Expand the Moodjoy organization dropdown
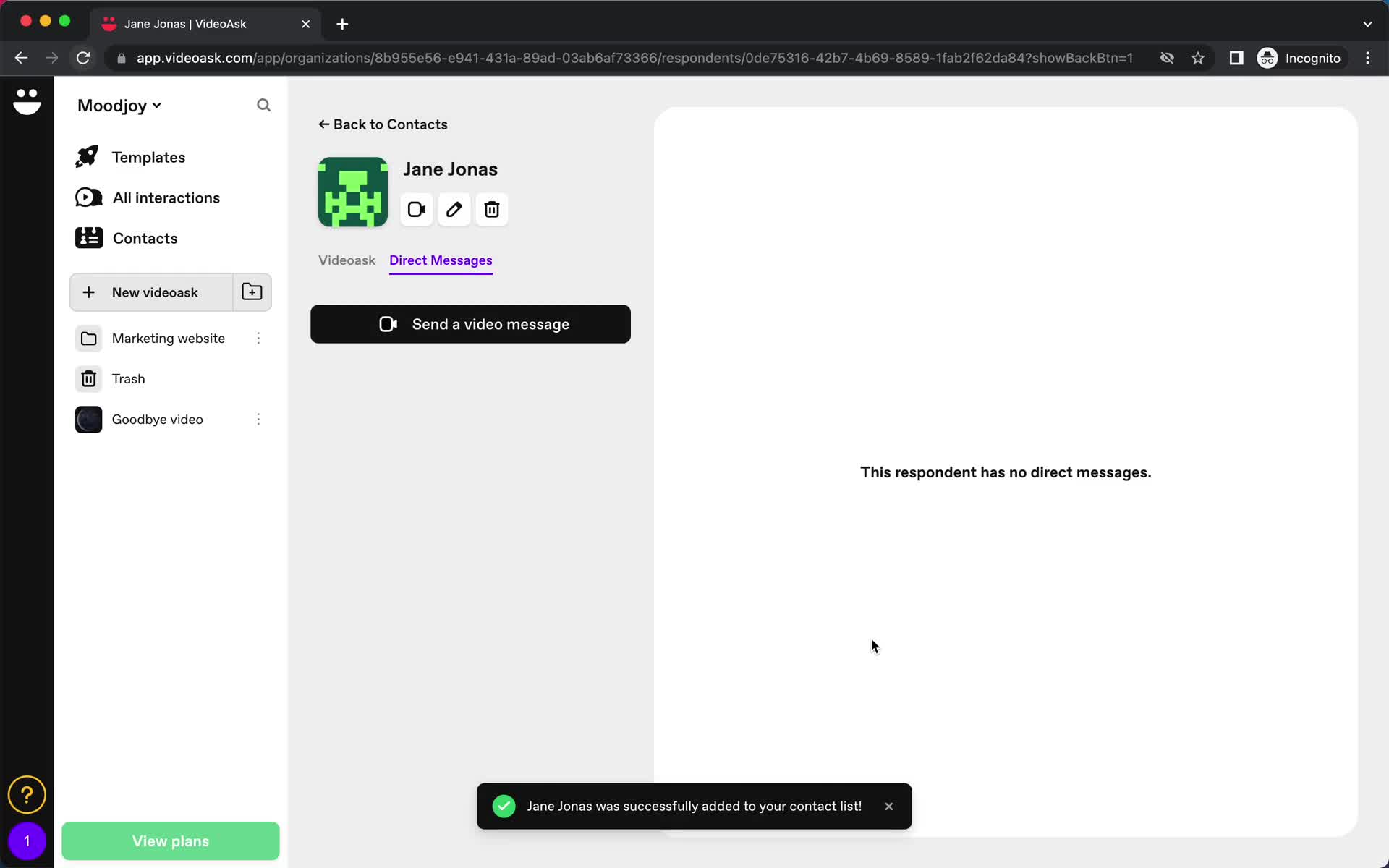 118,105
